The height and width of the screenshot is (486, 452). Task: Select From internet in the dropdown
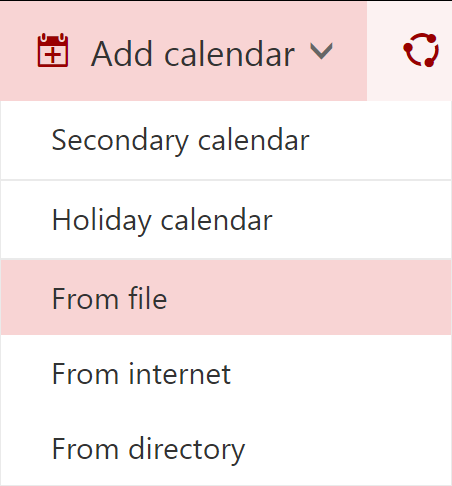tap(226, 373)
